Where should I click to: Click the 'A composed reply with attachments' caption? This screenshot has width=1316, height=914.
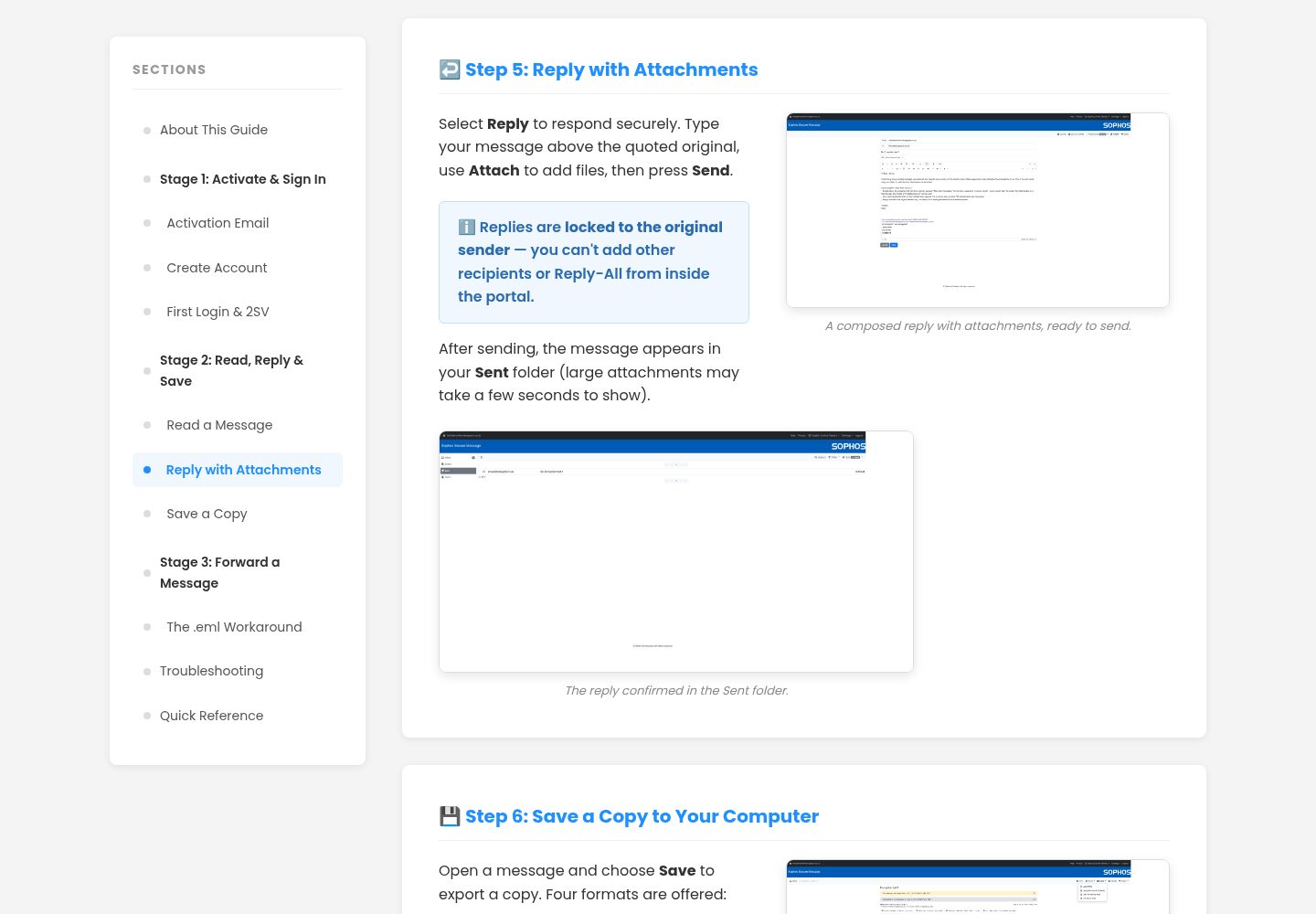tap(978, 325)
